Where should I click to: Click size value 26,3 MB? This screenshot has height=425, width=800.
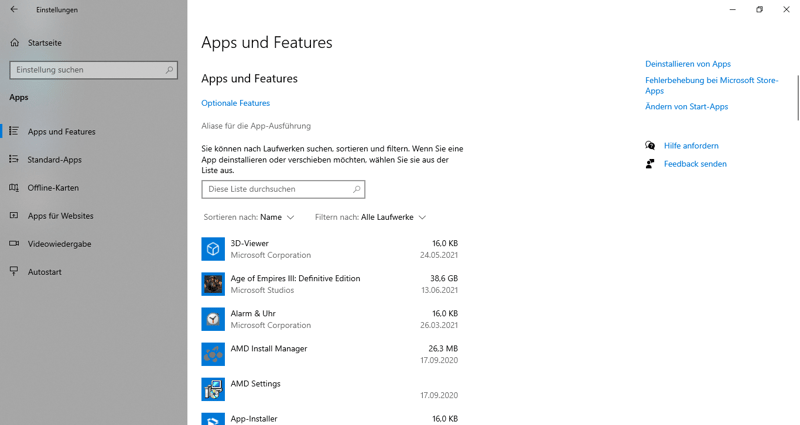pyautogui.click(x=442, y=348)
